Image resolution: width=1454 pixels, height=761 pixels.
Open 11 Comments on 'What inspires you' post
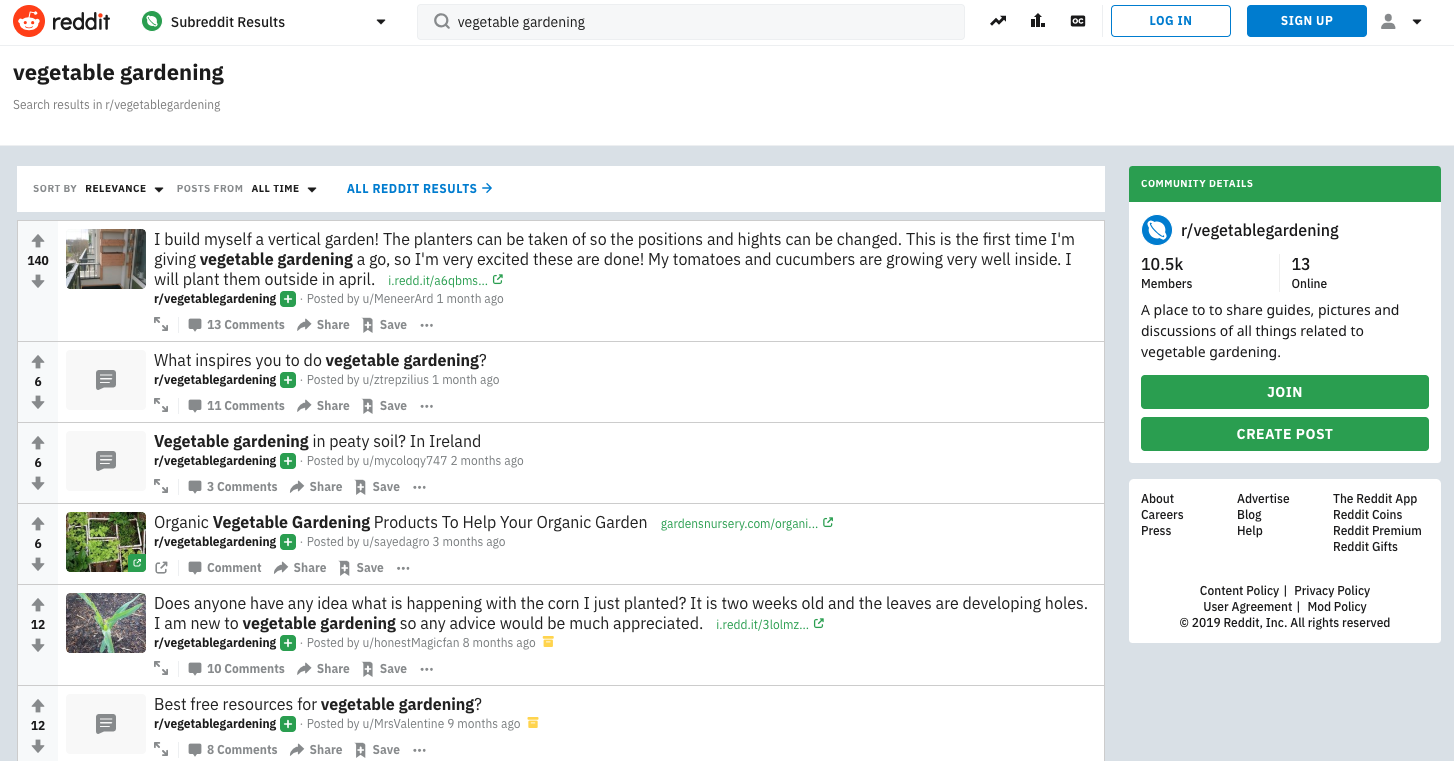click(x=236, y=406)
